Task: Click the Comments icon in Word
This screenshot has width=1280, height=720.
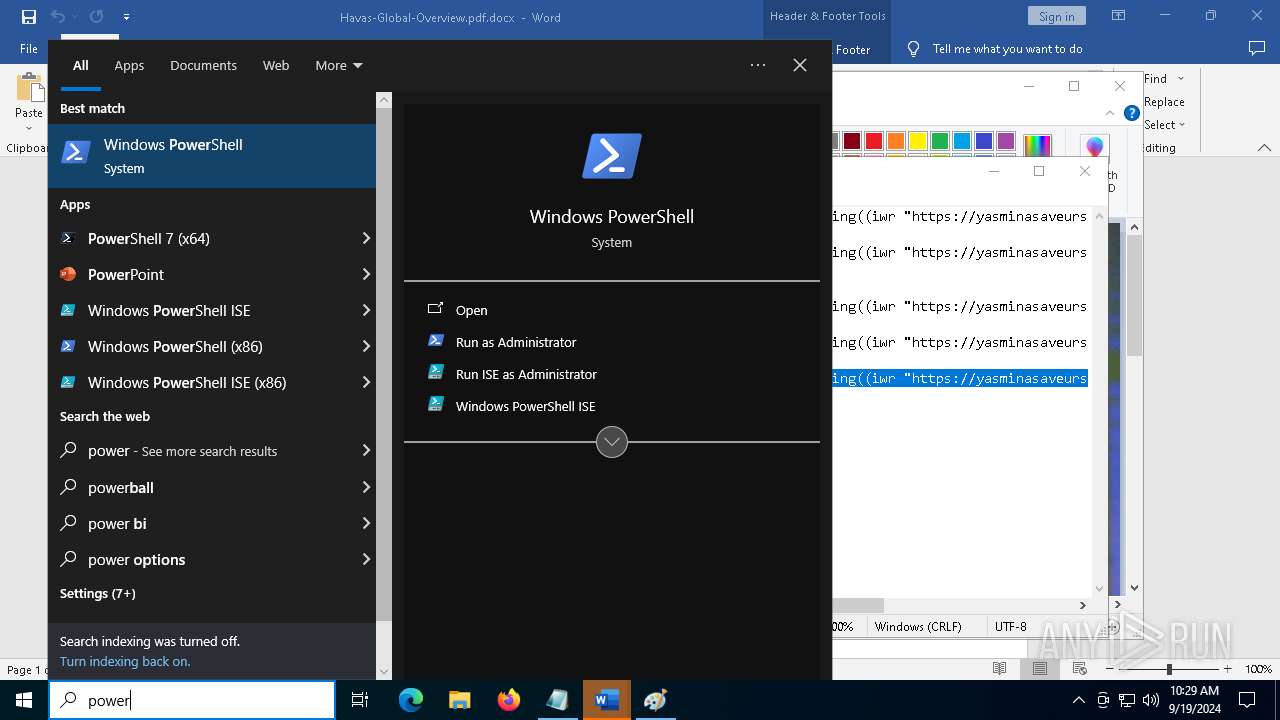Action: (x=1257, y=48)
